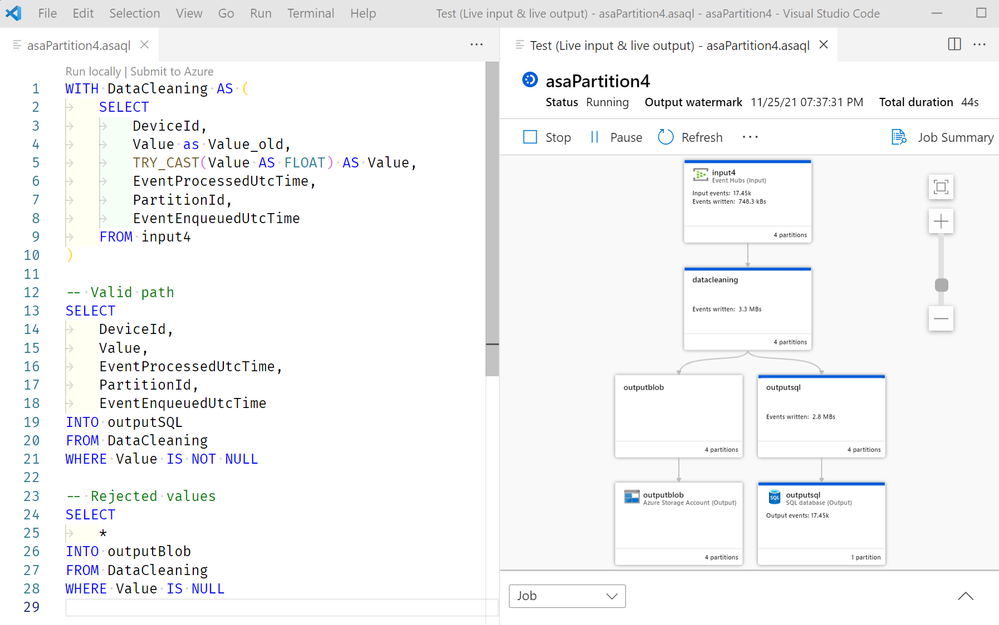The image size is (999, 625).
Task: Maximize the Visual Studio Code window
Action: (x=981, y=13)
